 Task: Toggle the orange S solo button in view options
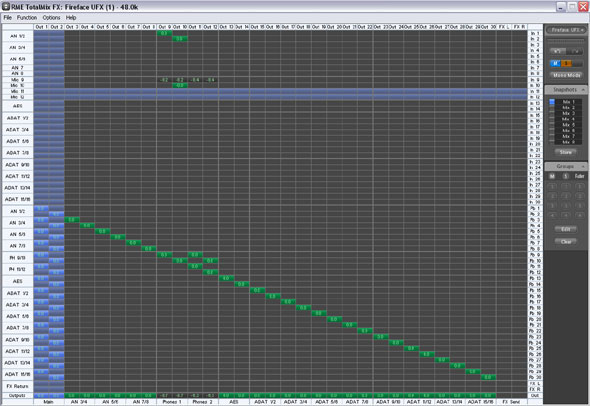point(566,64)
